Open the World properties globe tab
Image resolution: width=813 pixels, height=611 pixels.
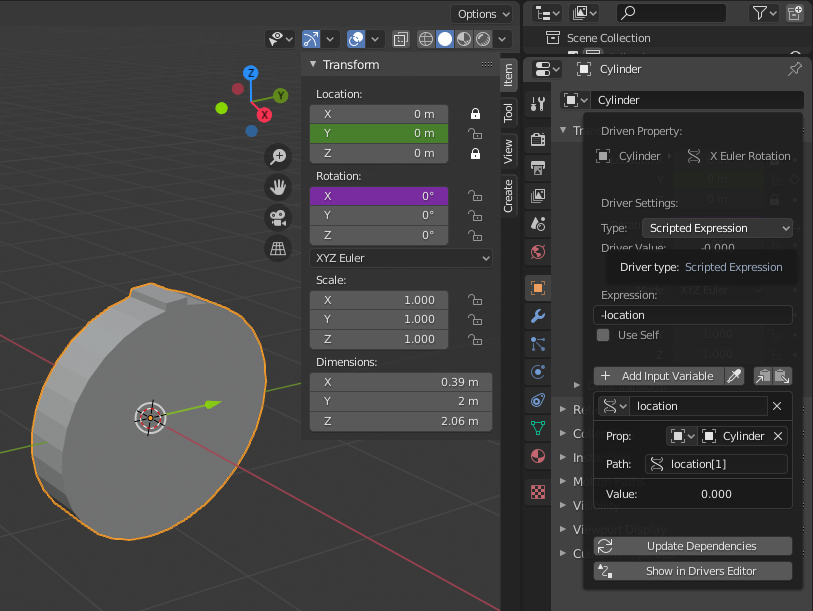538,252
